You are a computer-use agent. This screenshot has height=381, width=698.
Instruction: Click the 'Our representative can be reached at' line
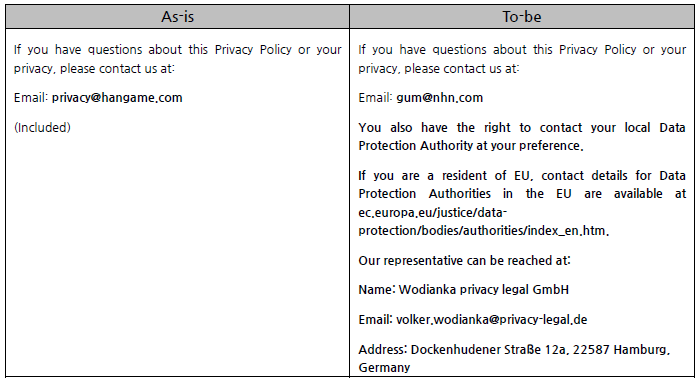pyautogui.click(x=464, y=260)
